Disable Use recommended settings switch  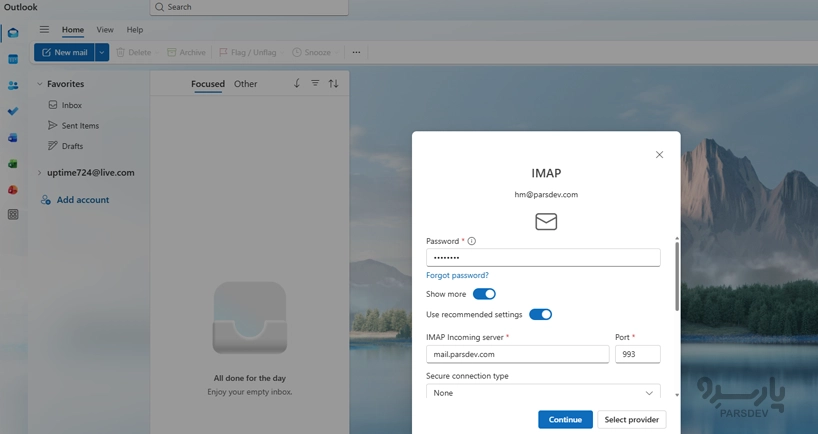[x=540, y=314]
